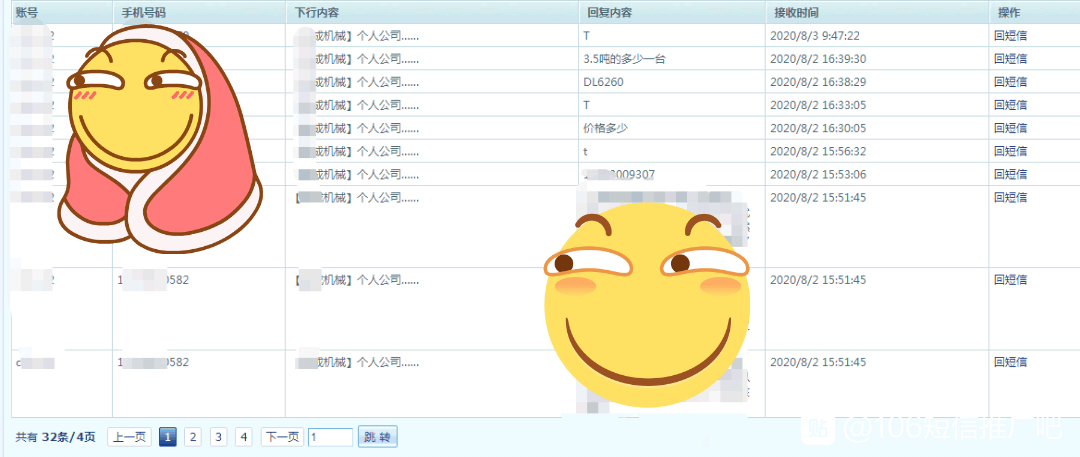Click the 共有 32条/4页 total count text
This screenshot has height=457, width=1080.
pyautogui.click(x=56, y=437)
